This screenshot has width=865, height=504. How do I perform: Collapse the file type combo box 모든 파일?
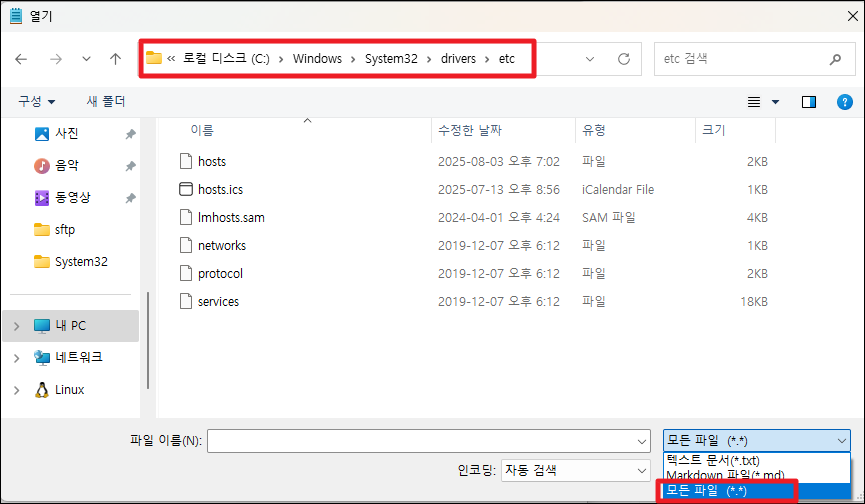(x=756, y=441)
